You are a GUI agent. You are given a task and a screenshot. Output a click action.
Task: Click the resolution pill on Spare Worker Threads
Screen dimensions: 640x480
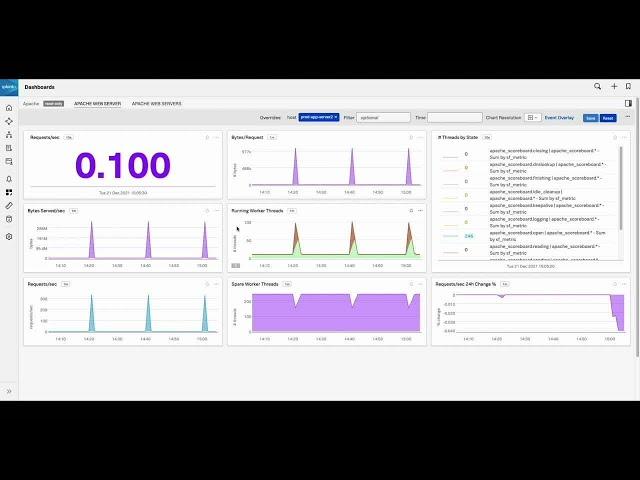pos(287,284)
